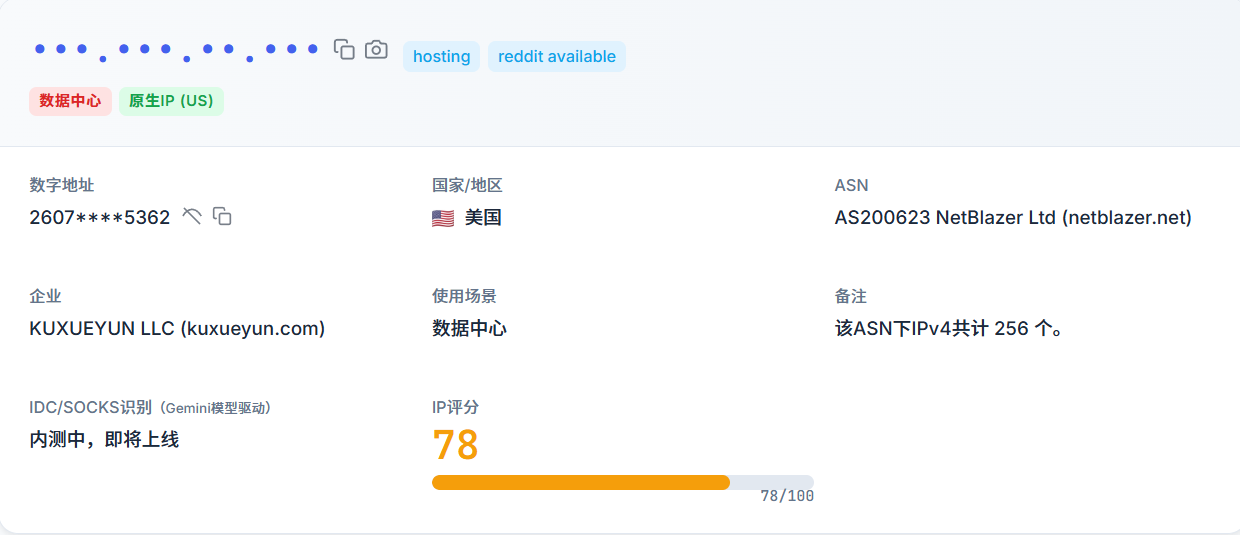This screenshot has height=535, width=1240.
Task: Click the masked IP address dots
Action: pos(176,50)
